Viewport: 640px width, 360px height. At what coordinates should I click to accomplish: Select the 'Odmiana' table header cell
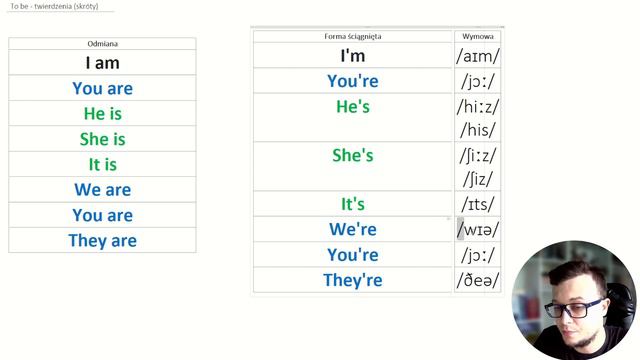pos(102,44)
